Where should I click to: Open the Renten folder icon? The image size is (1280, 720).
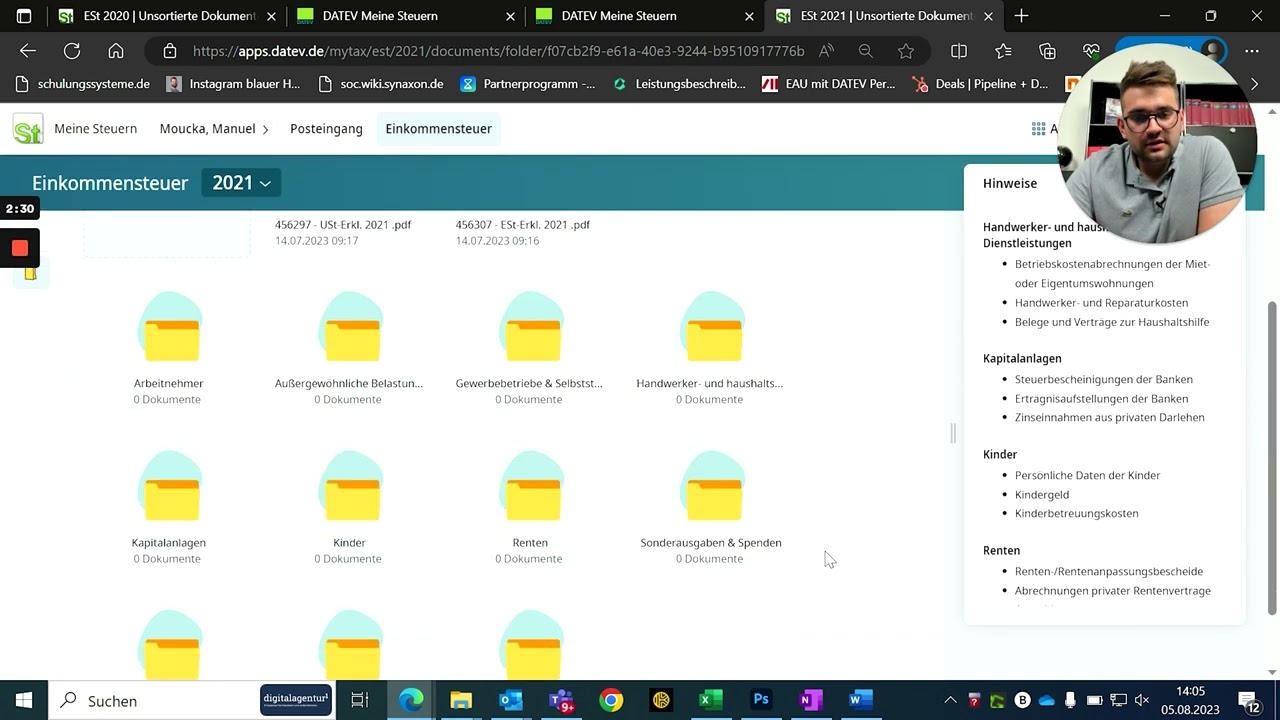pos(532,486)
